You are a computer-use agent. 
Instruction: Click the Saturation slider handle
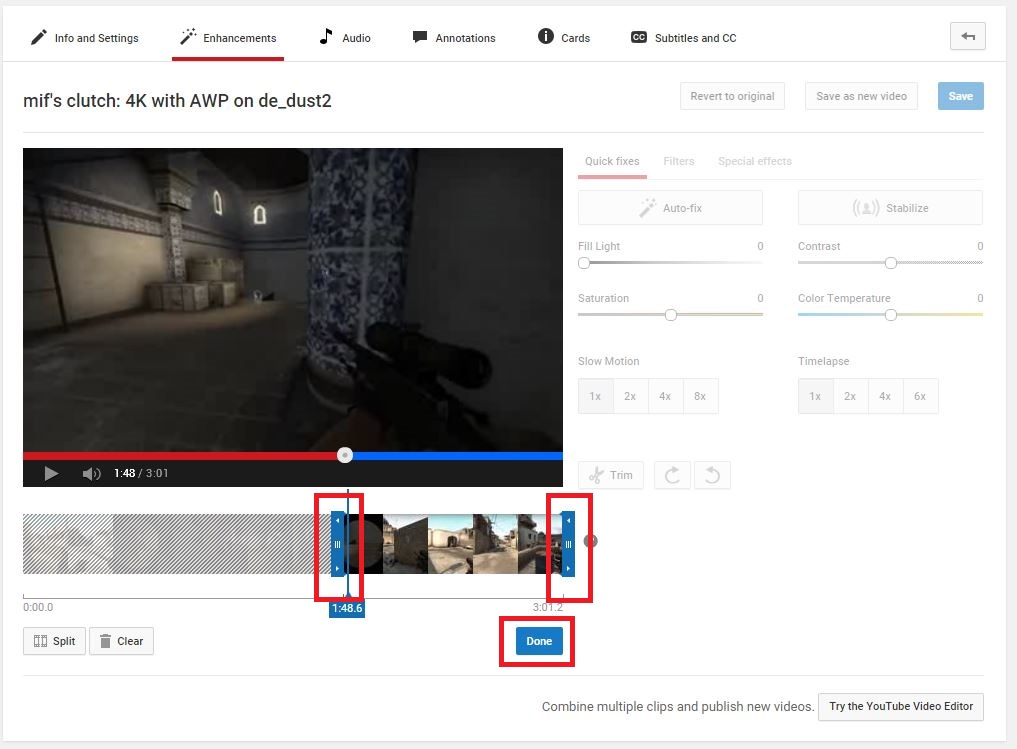(671, 315)
